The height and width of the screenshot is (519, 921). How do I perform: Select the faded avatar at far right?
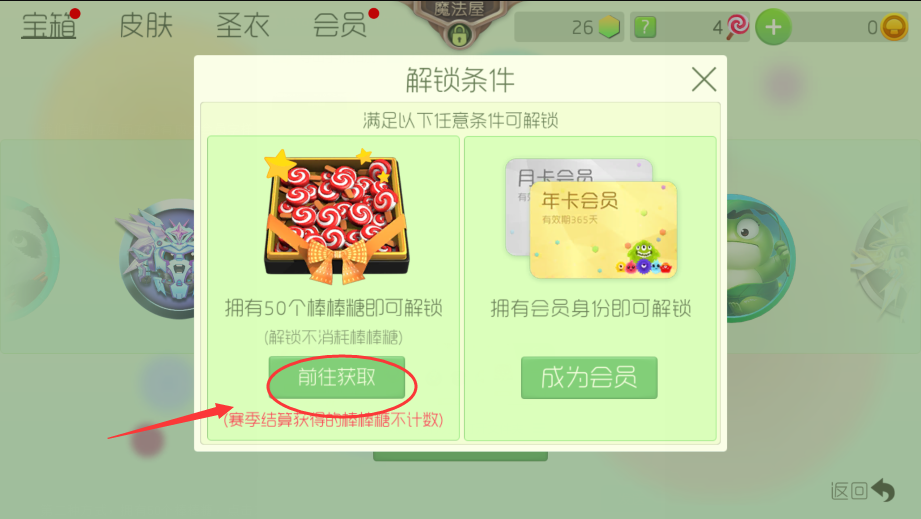click(886, 258)
